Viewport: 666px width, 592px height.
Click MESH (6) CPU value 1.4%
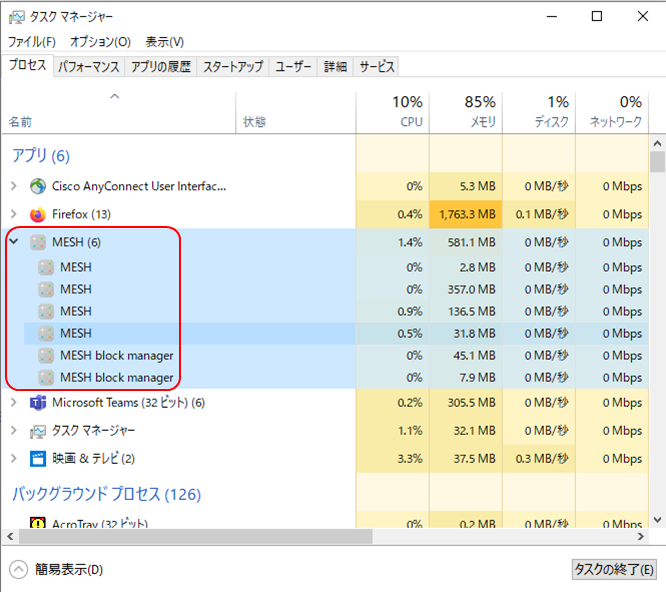click(410, 242)
